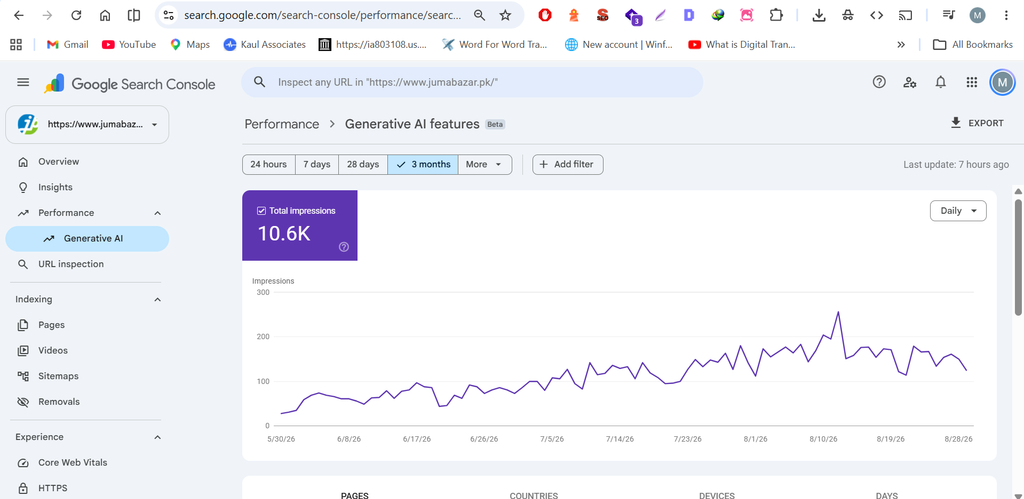Open the users and permissions icon
The height and width of the screenshot is (499, 1024).
910,82
